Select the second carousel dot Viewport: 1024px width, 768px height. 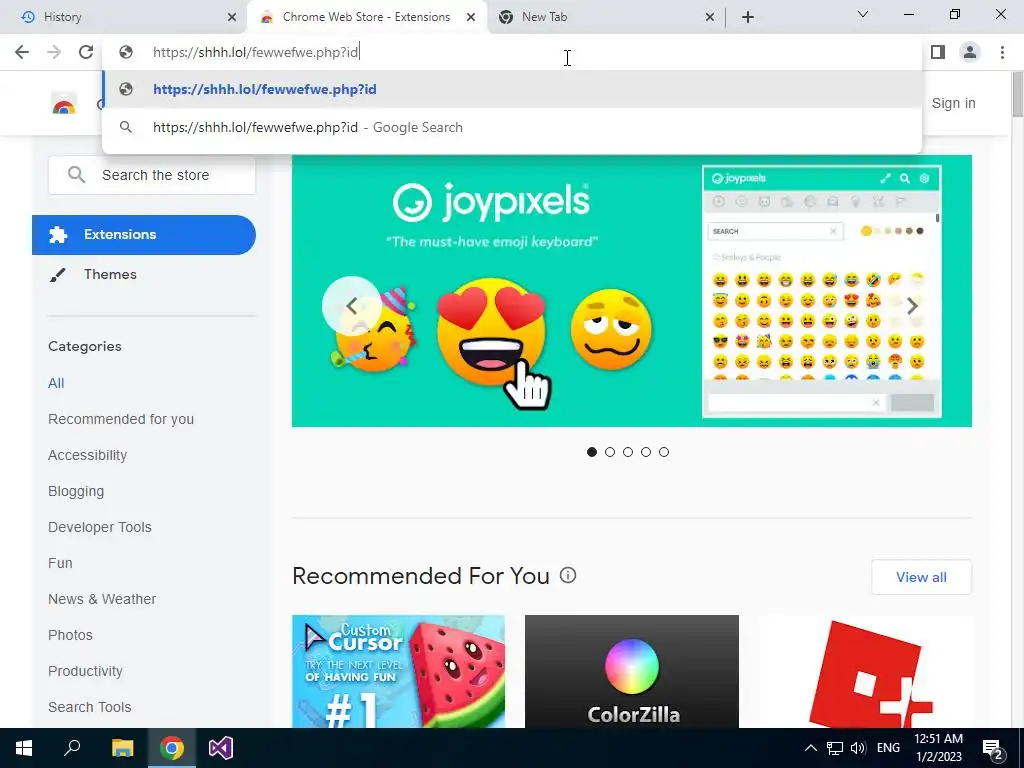point(610,452)
